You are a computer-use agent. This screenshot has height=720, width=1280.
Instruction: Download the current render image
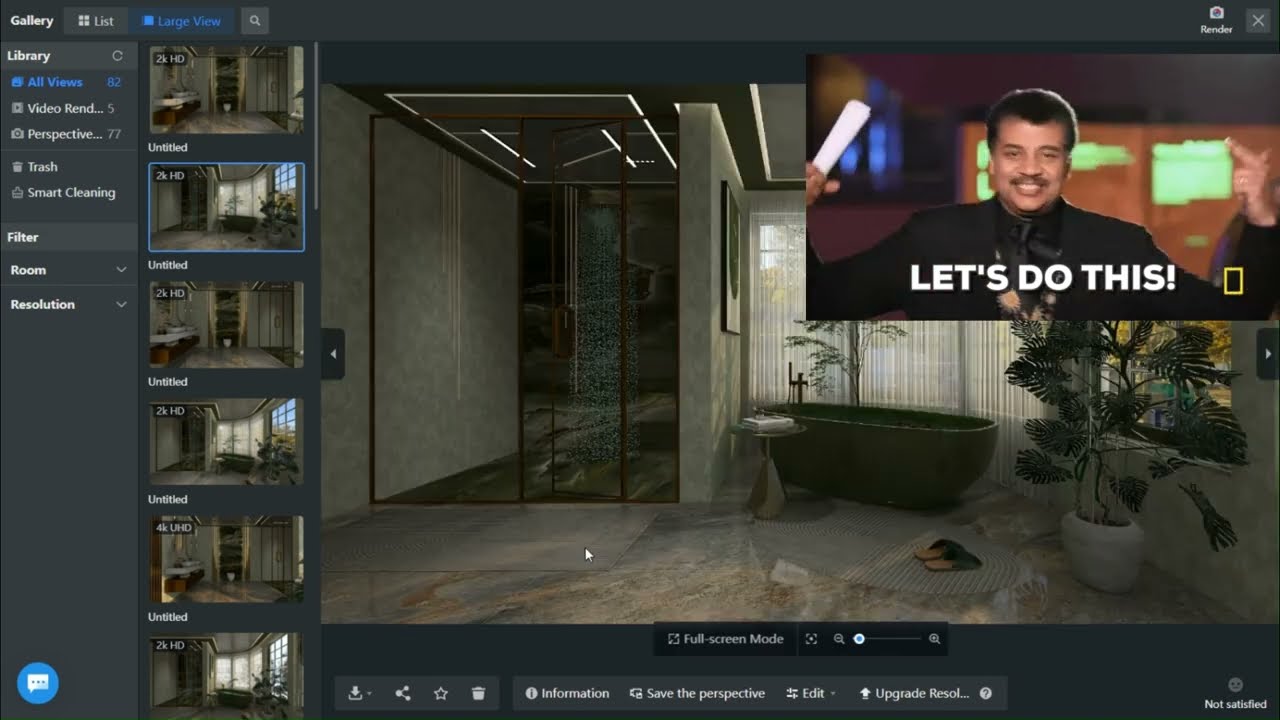point(355,693)
